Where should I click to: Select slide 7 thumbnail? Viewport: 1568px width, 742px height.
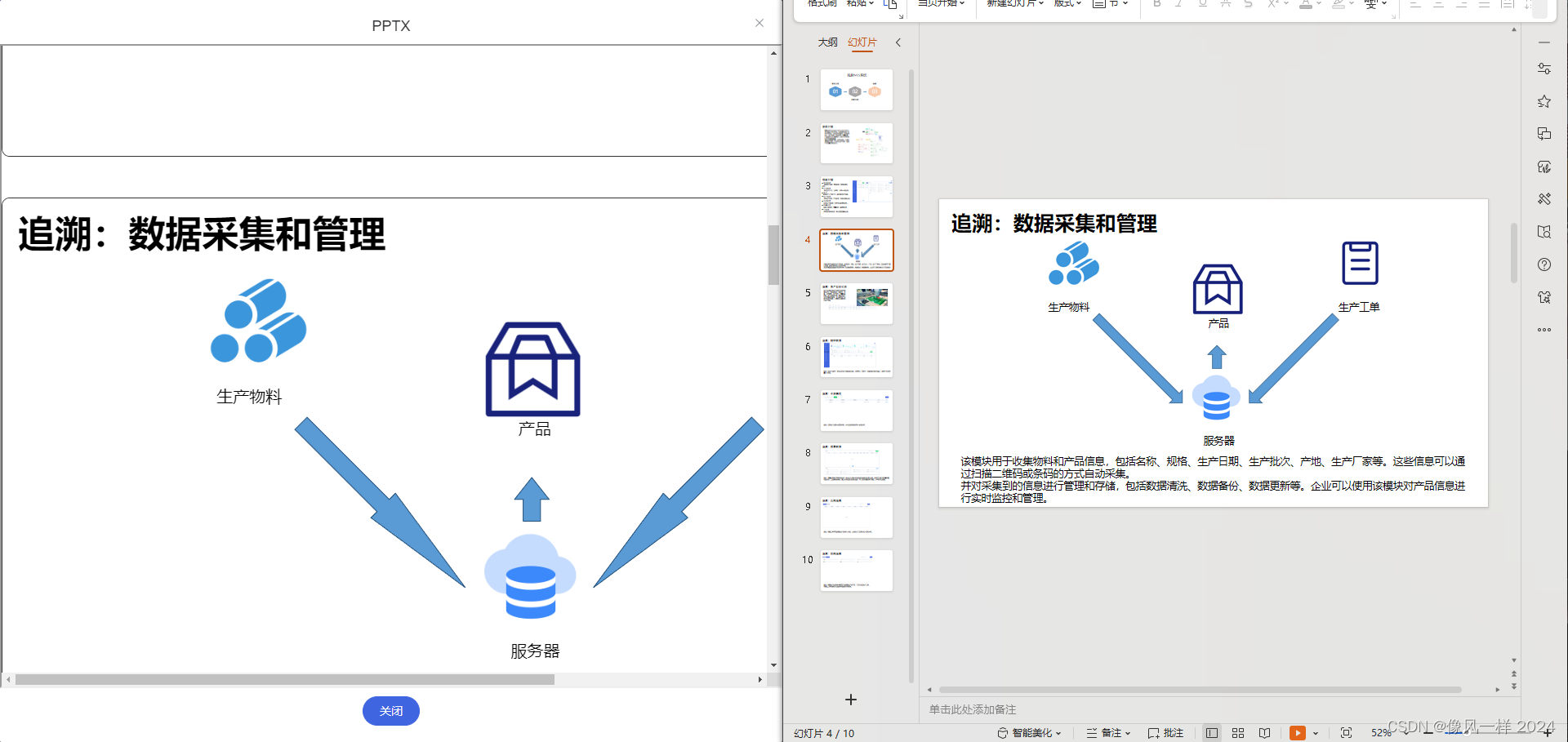pyautogui.click(x=857, y=411)
